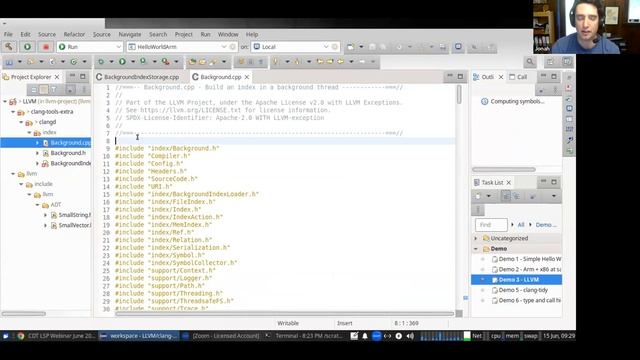Click the Open Type folder icon in toolbar

coord(192,62)
